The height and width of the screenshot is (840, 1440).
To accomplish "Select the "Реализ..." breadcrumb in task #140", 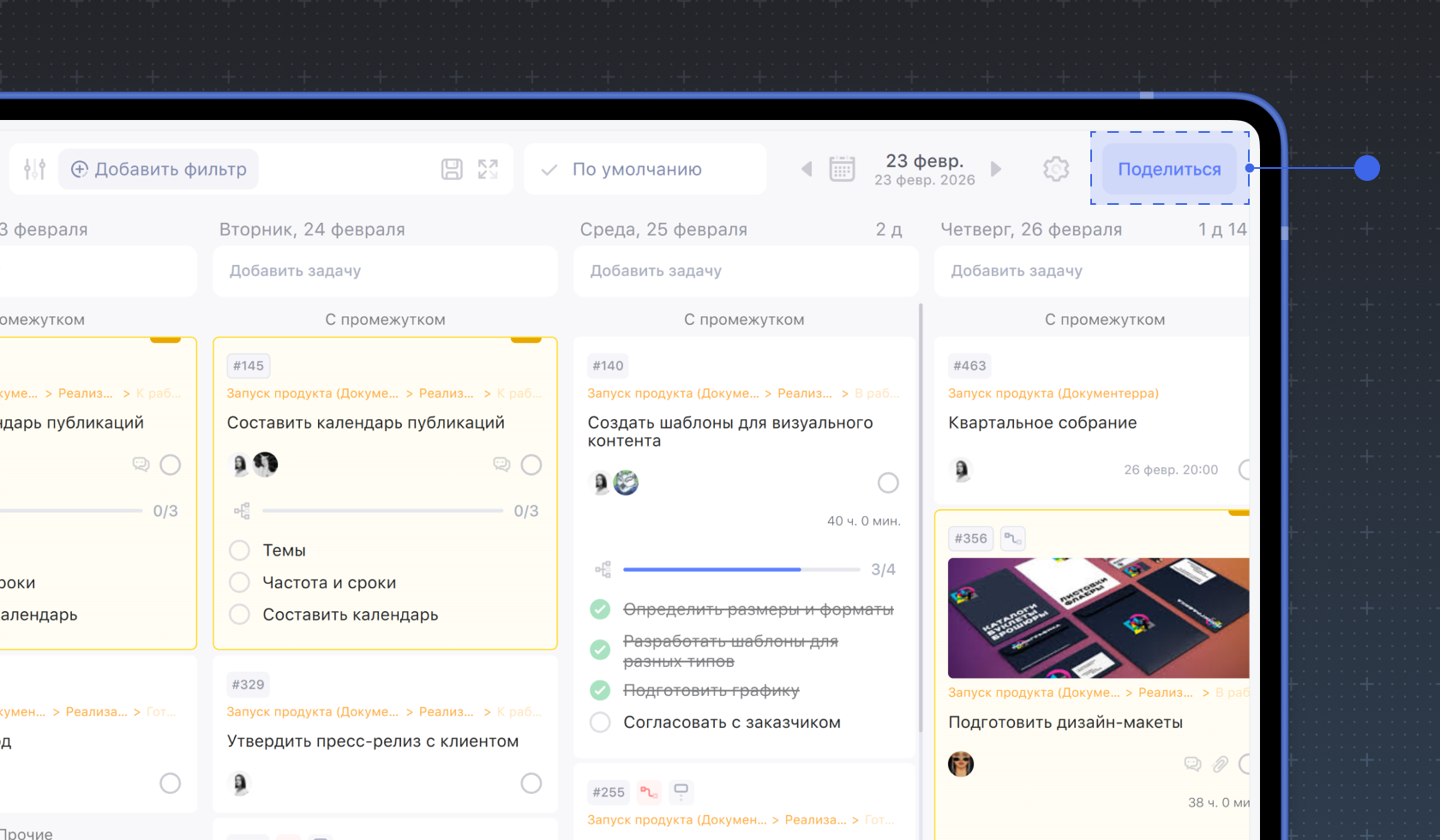I will 804,393.
